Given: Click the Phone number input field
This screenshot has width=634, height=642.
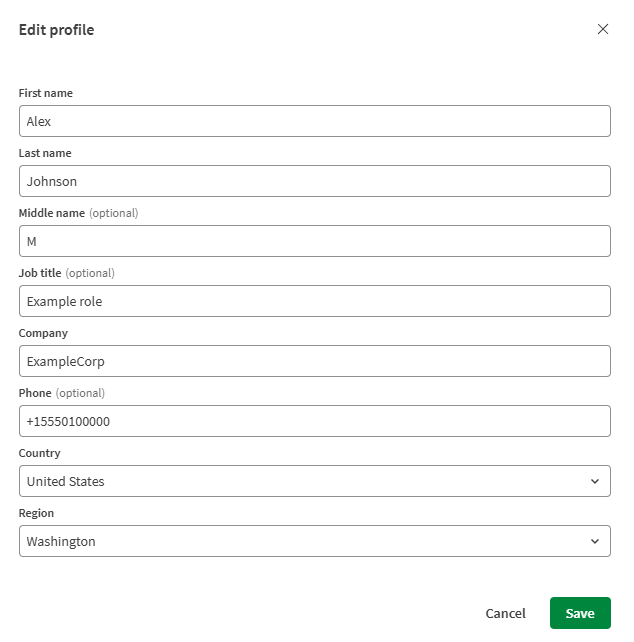Looking at the screenshot, I should click(314, 421).
